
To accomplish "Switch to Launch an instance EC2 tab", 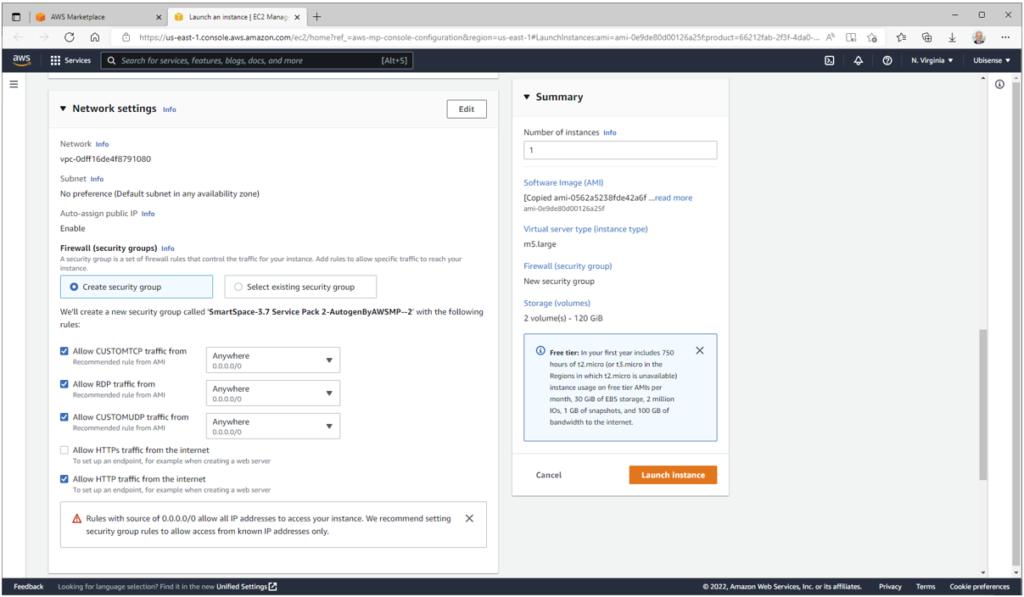I will click(x=237, y=17).
